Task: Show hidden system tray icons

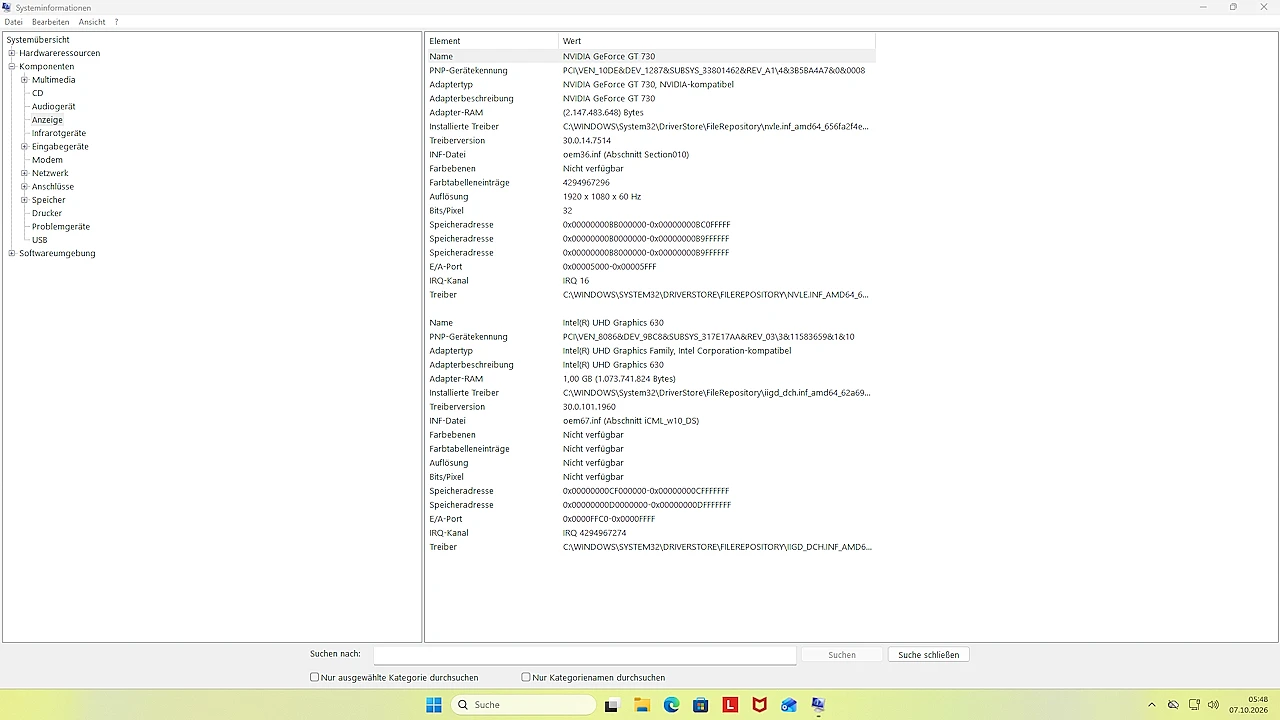Action: 1152,705
